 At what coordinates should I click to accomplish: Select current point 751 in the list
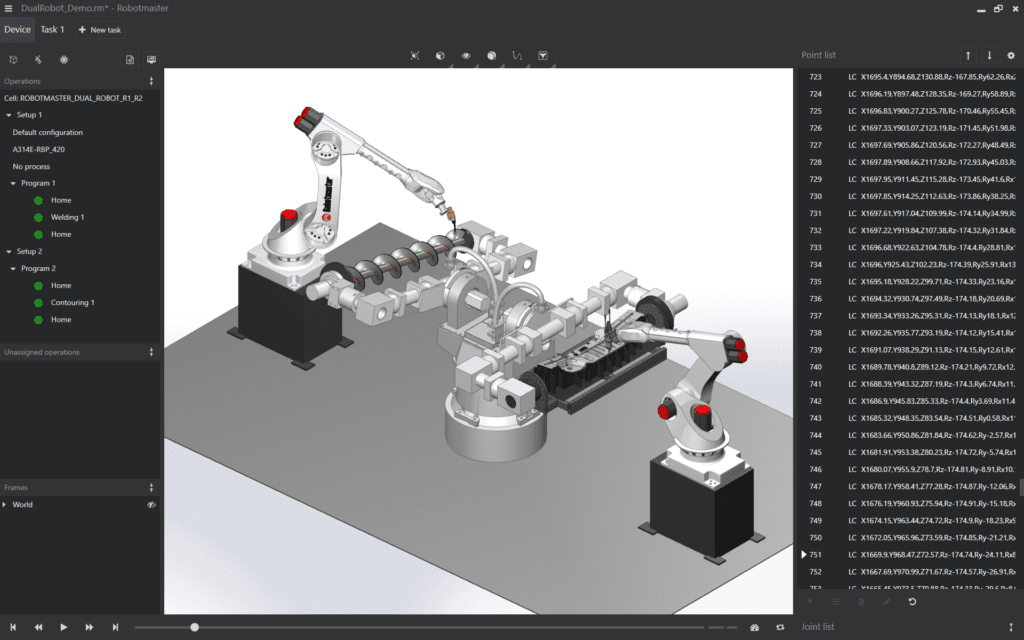point(908,555)
